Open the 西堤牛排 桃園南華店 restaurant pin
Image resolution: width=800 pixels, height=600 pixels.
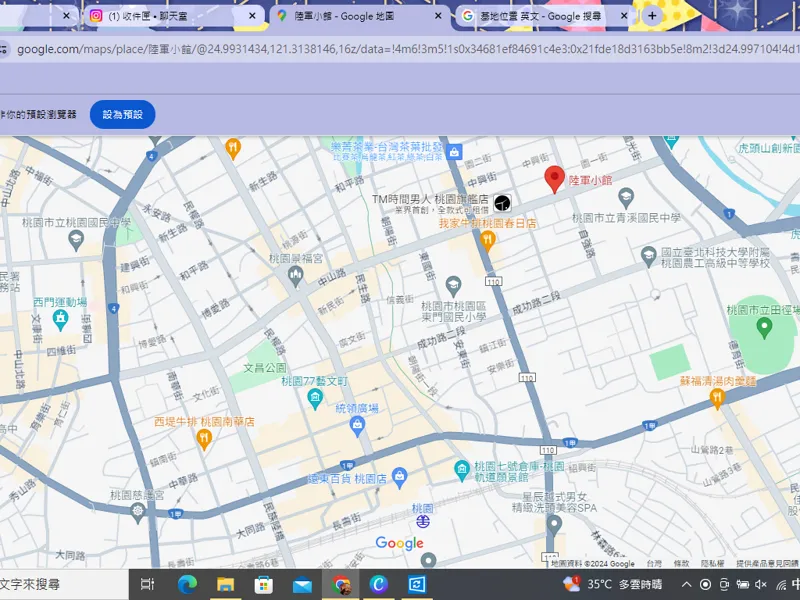click(204, 440)
